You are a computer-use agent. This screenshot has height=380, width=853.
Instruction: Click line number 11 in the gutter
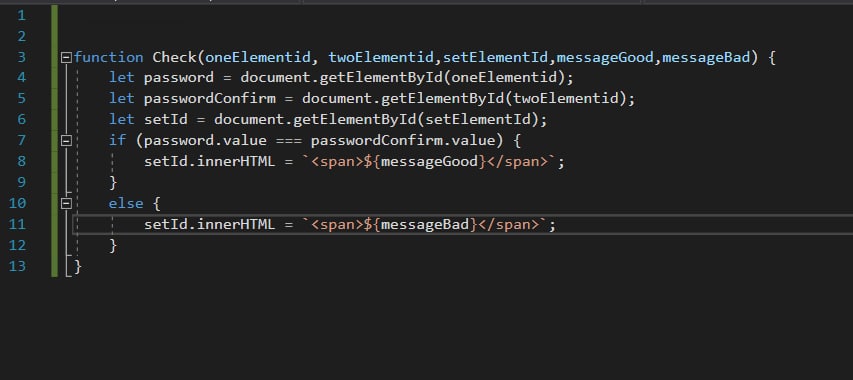(17, 225)
